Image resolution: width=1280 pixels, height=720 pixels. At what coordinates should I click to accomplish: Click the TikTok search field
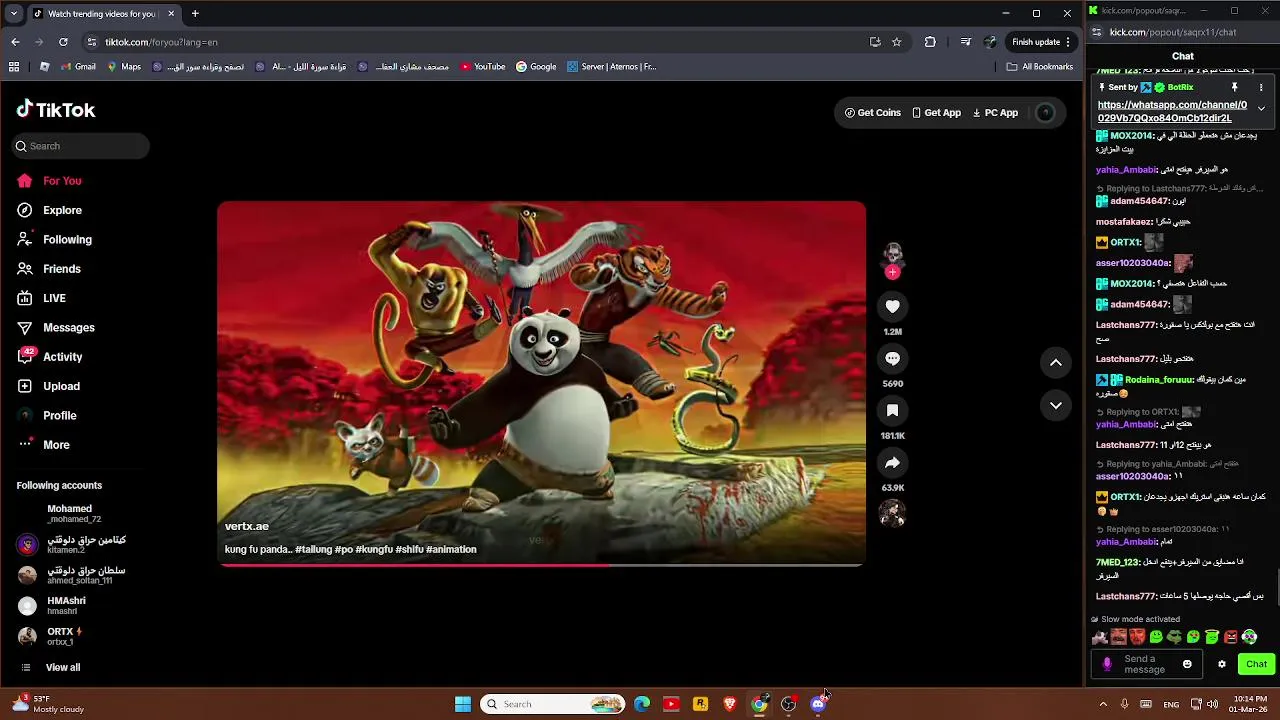click(x=81, y=146)
